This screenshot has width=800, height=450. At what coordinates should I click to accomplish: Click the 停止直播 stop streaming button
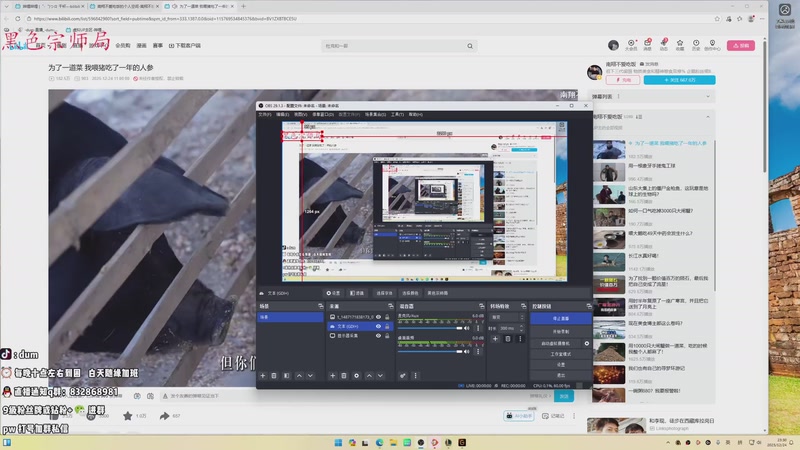[x=560, y=318]
